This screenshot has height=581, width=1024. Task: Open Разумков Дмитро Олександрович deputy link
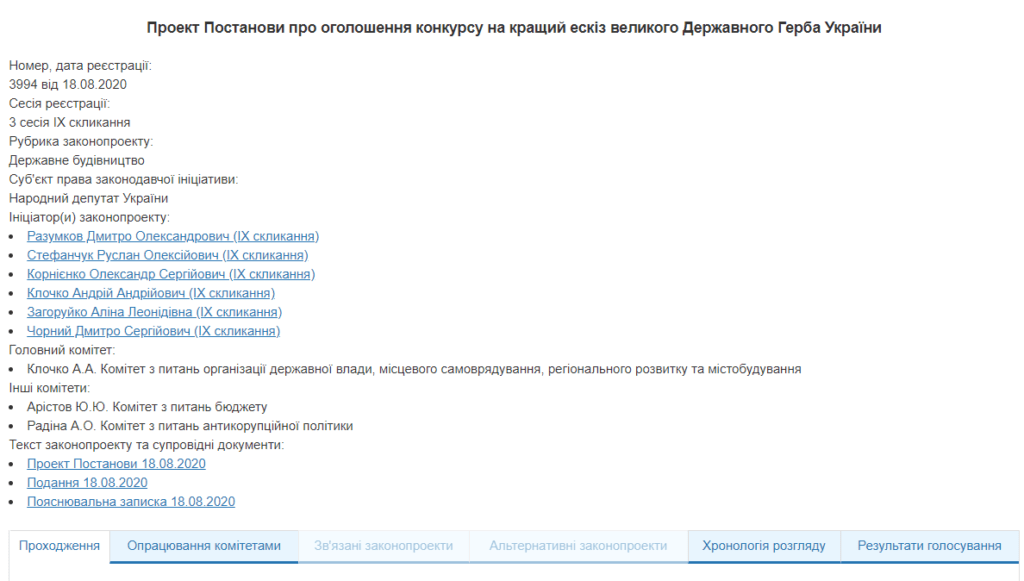tap(173, 236)
